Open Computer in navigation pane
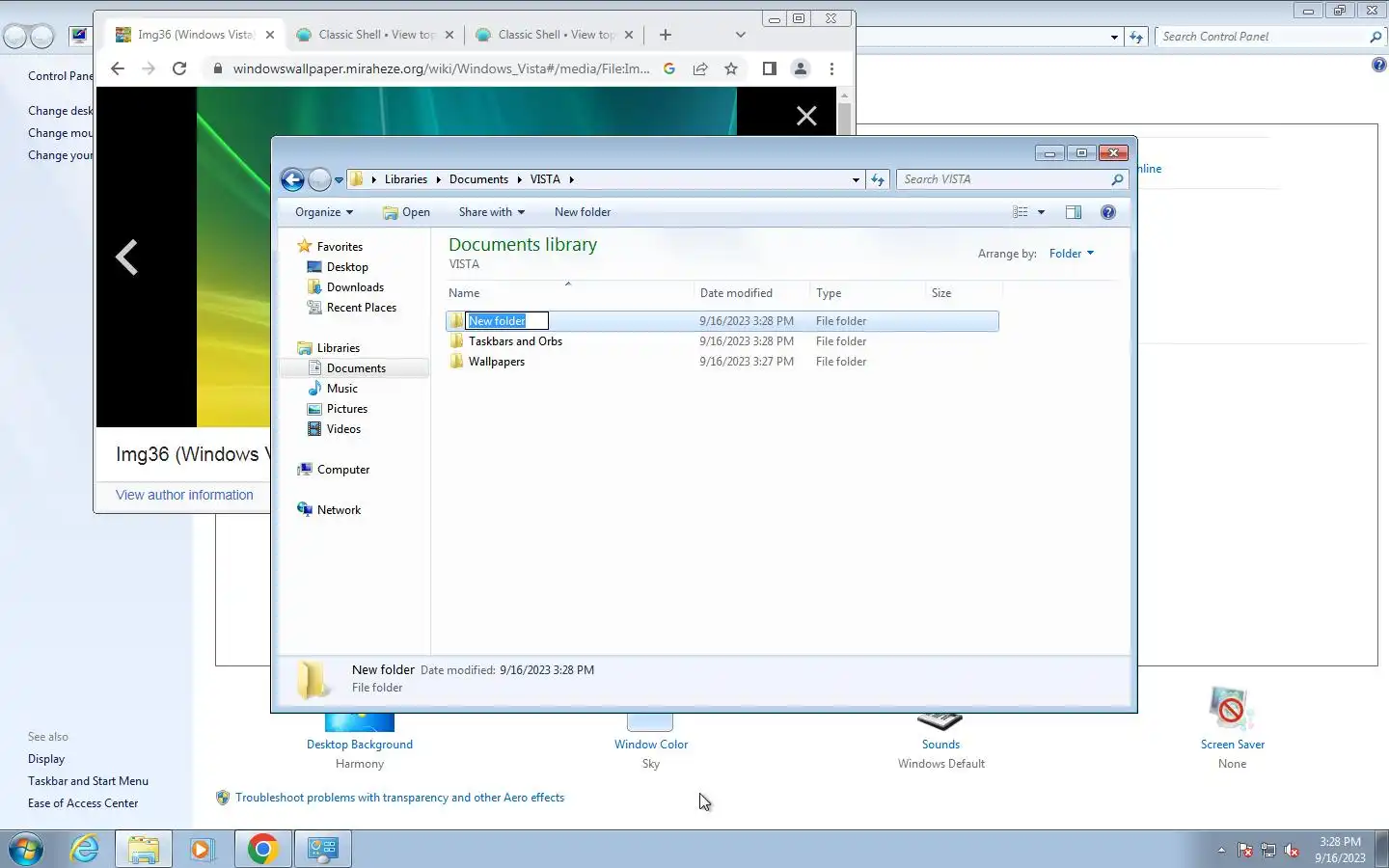The image size is (1389, 868). click(x=343, y=470)
